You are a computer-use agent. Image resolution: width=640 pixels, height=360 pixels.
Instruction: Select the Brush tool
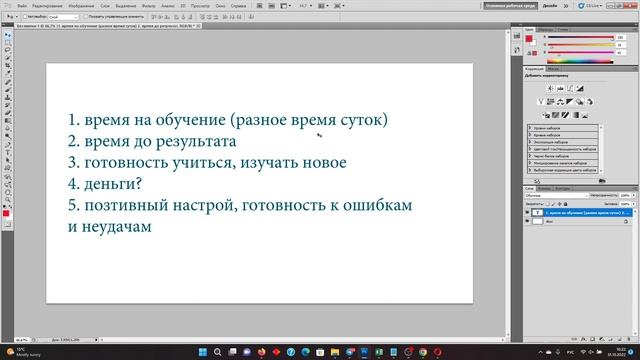click(x=7, y=91)
